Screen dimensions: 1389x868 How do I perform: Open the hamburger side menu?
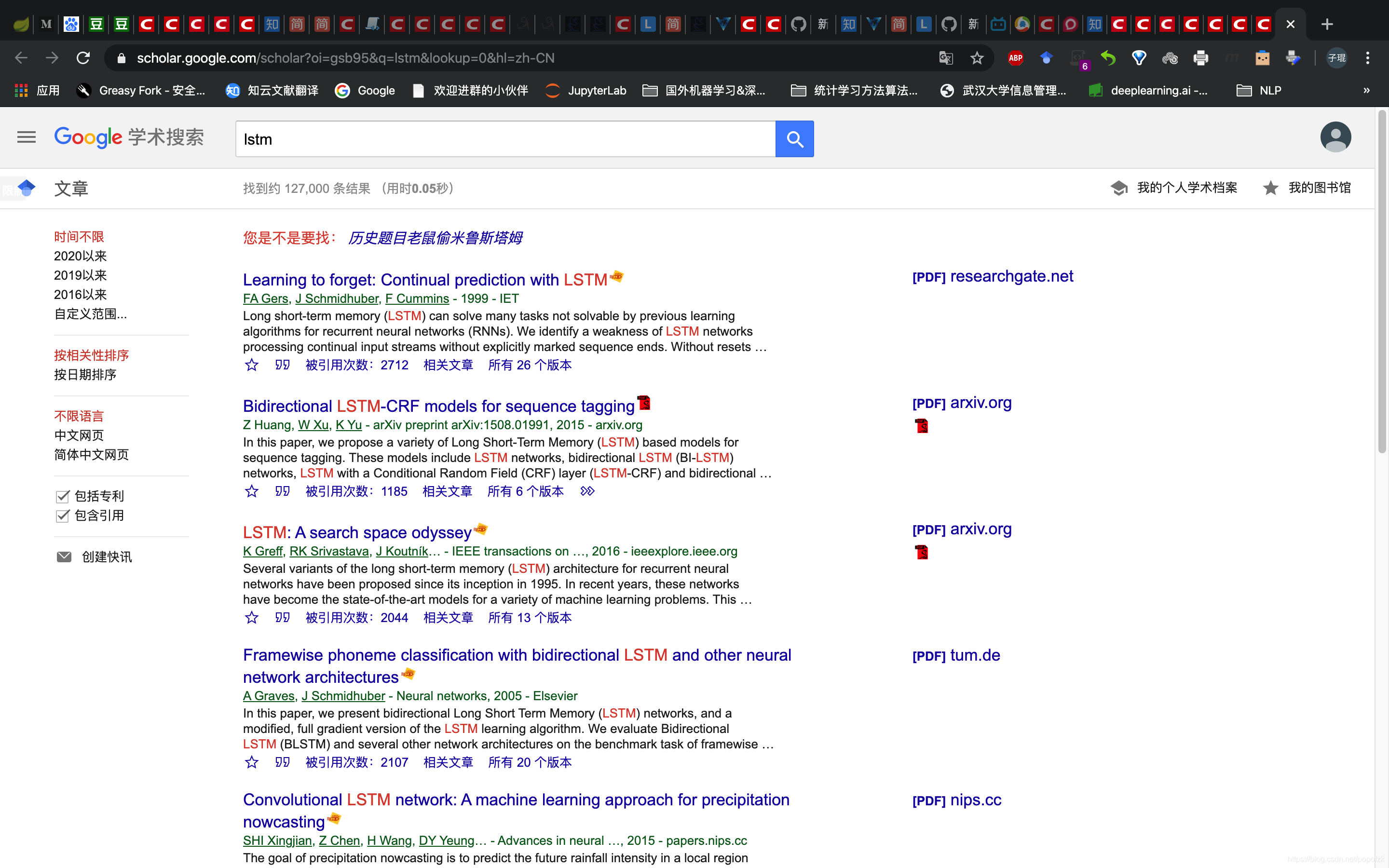click(27, 137)
